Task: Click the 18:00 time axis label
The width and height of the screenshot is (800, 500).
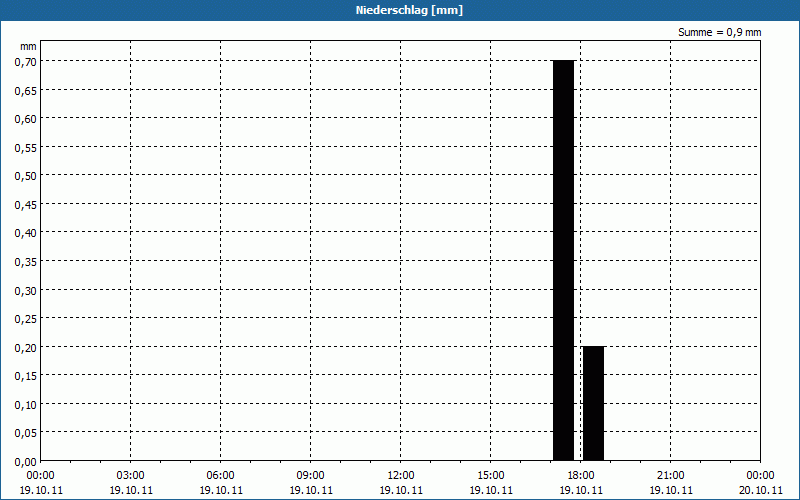Action: click(x=581, y=476)
